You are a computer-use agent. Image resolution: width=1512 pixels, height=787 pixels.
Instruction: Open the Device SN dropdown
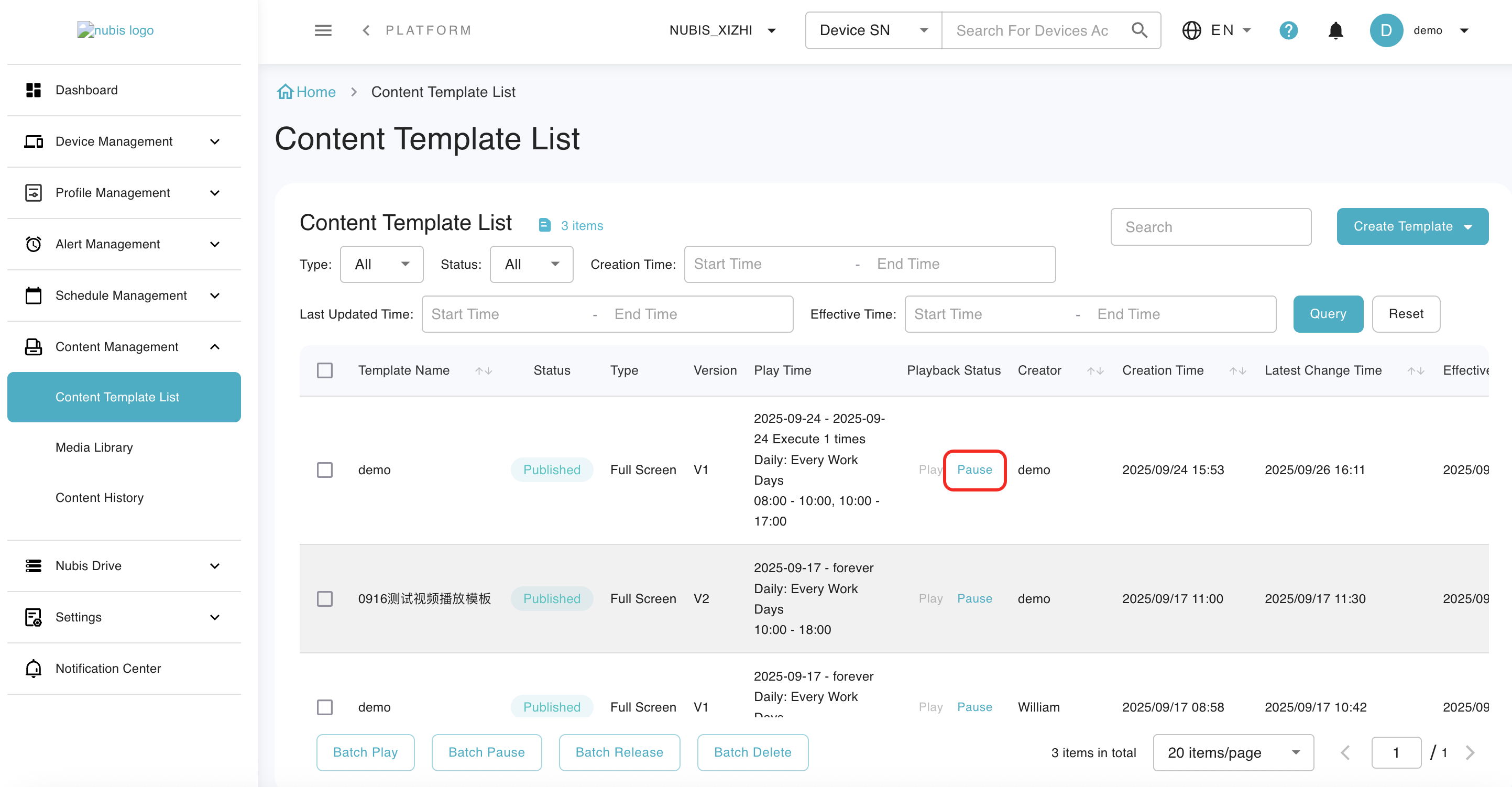(873, 30)
